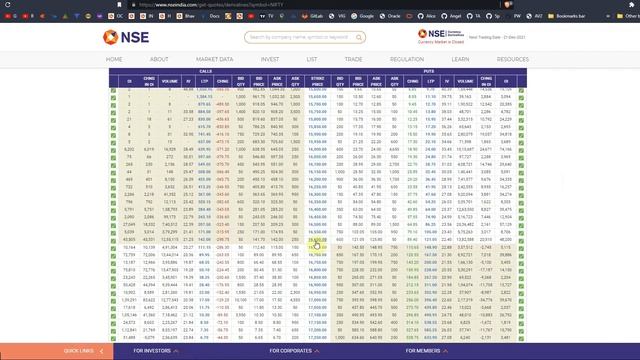
Task: Expand the FOR CORPORATES footer section
Action: [x=294, y=351]
